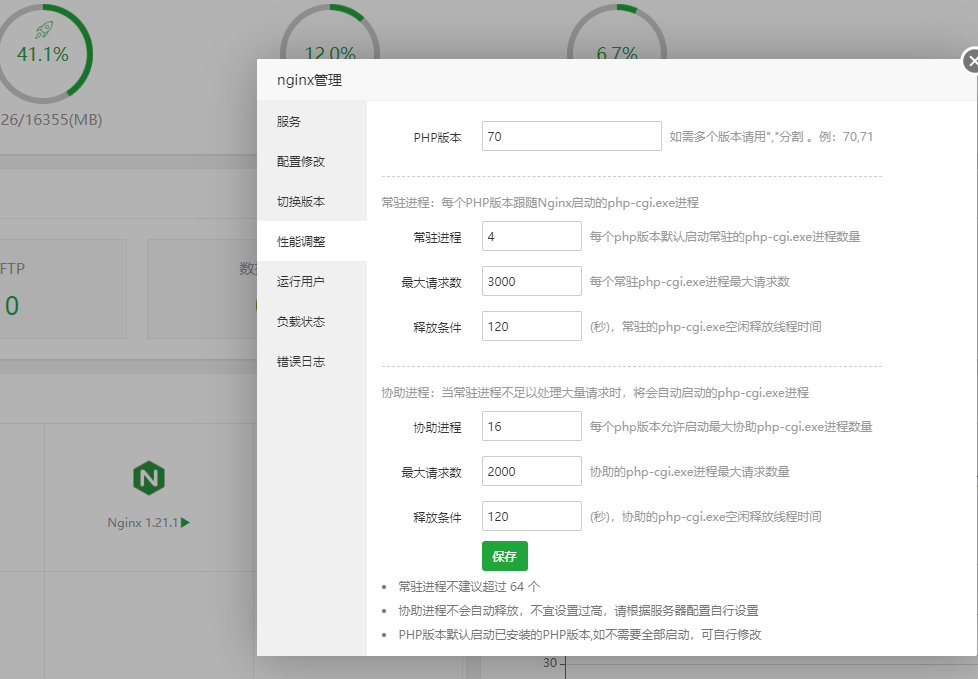Image resolution: width=978 pixels, height=679 pixels.
Task: View the 负载状态 tab
Action: click(x=312, y=320)
